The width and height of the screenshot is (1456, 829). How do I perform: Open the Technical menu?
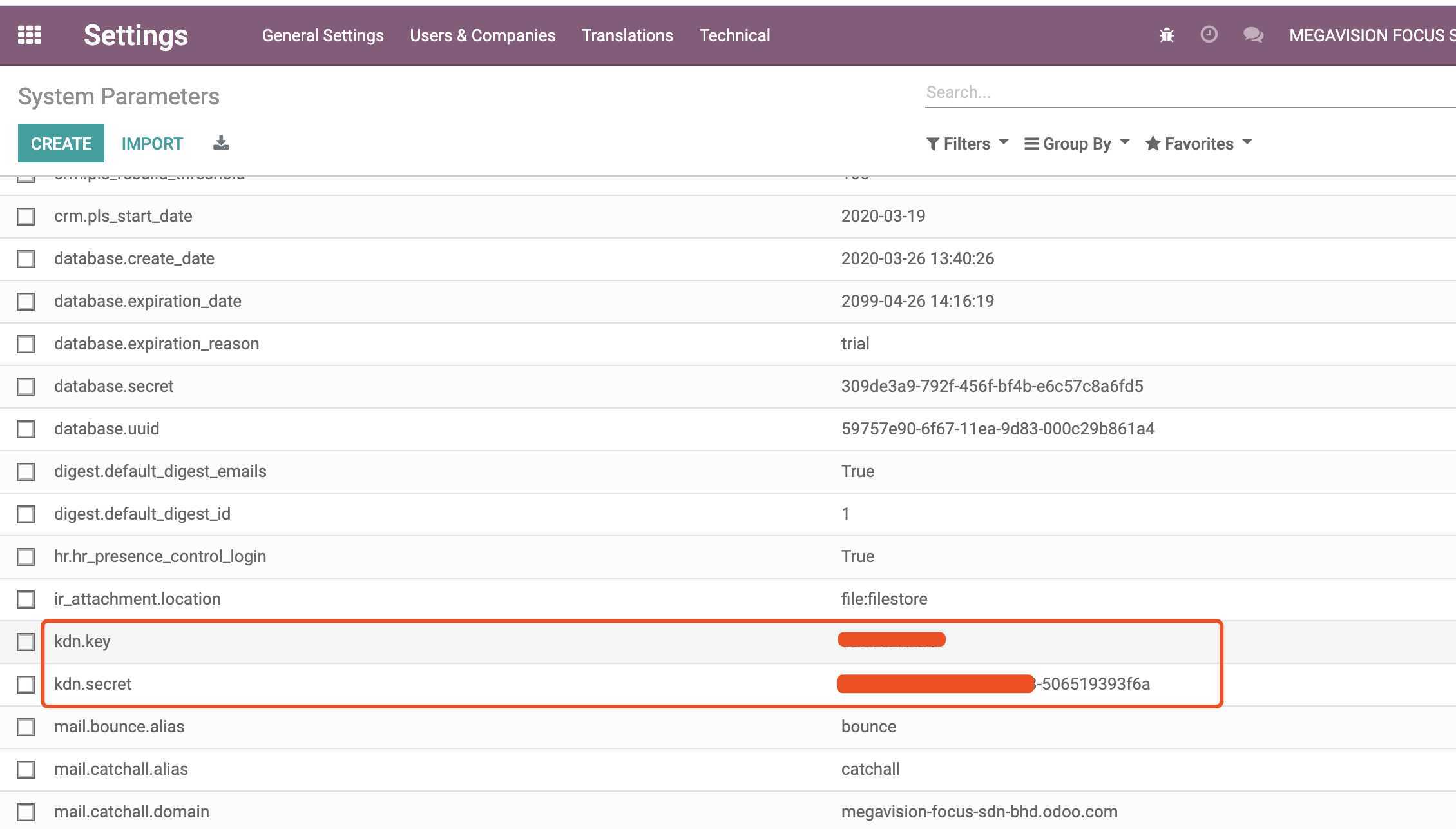(x=734, y=35)
